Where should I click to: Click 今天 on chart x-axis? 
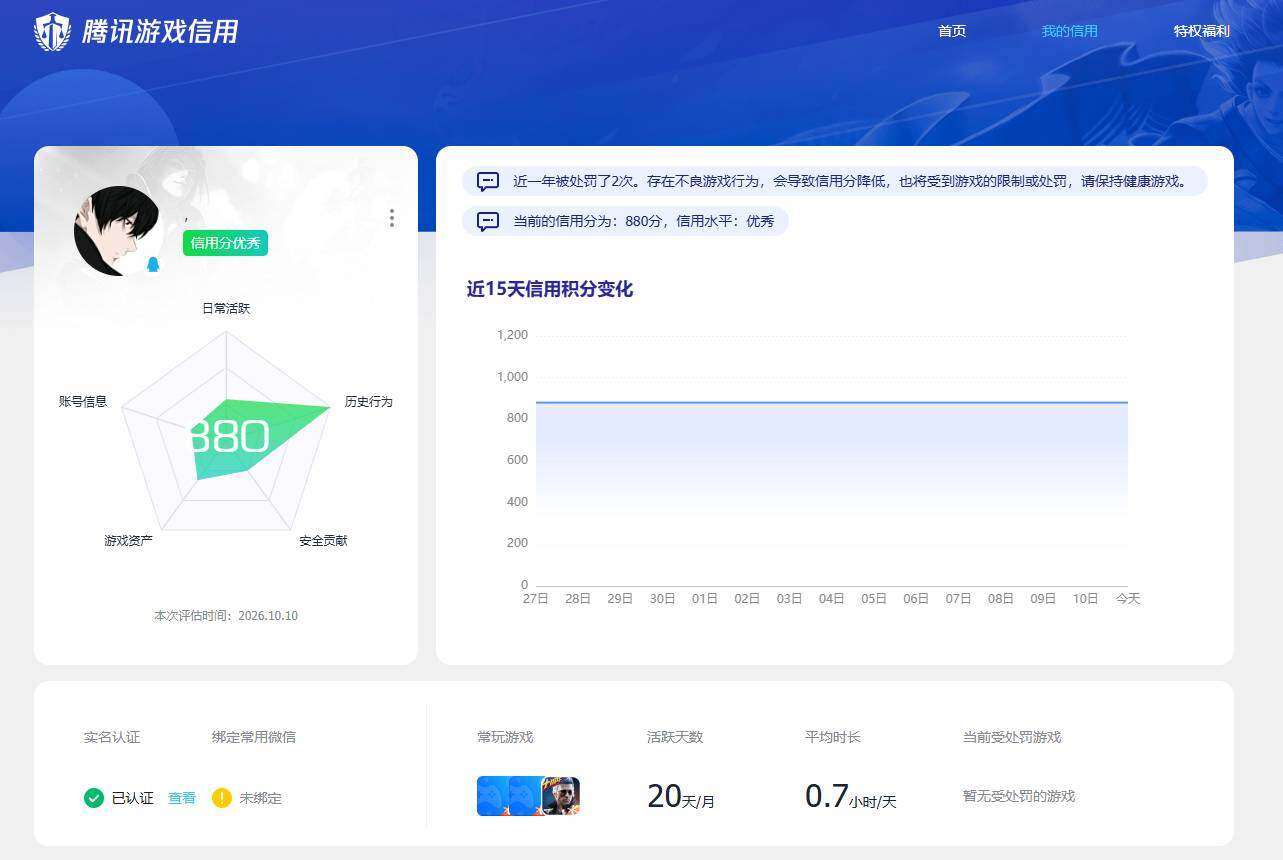click(1128, 598)
